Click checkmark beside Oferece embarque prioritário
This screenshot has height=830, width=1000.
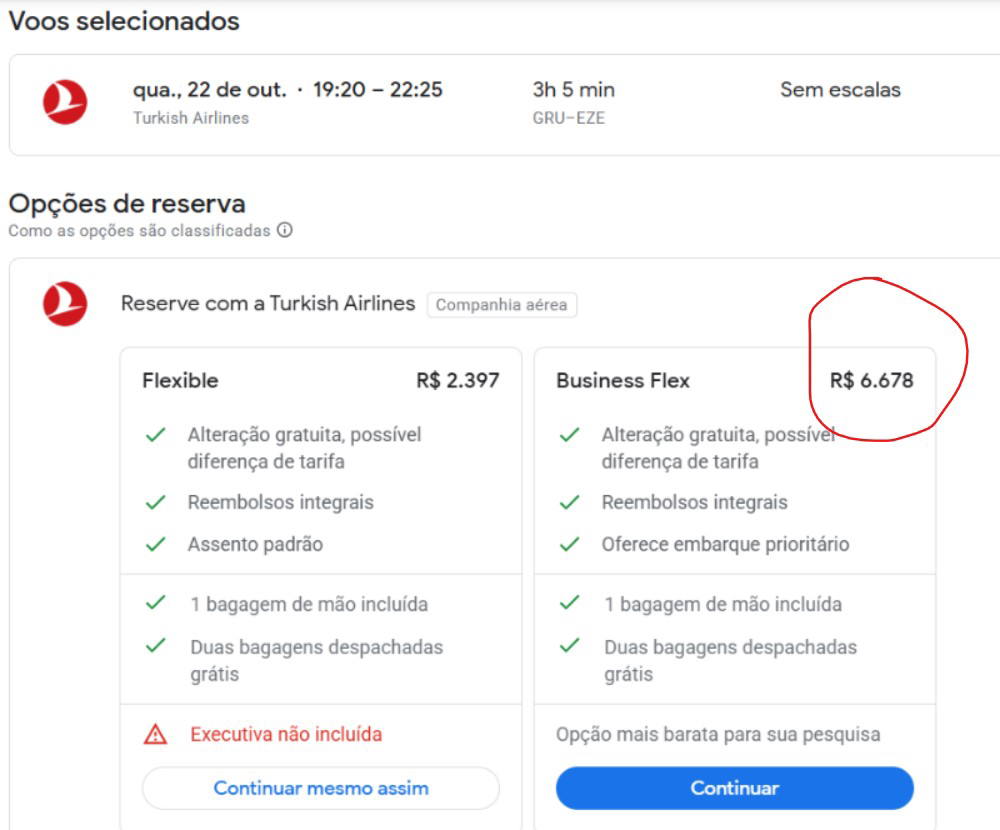569,545
